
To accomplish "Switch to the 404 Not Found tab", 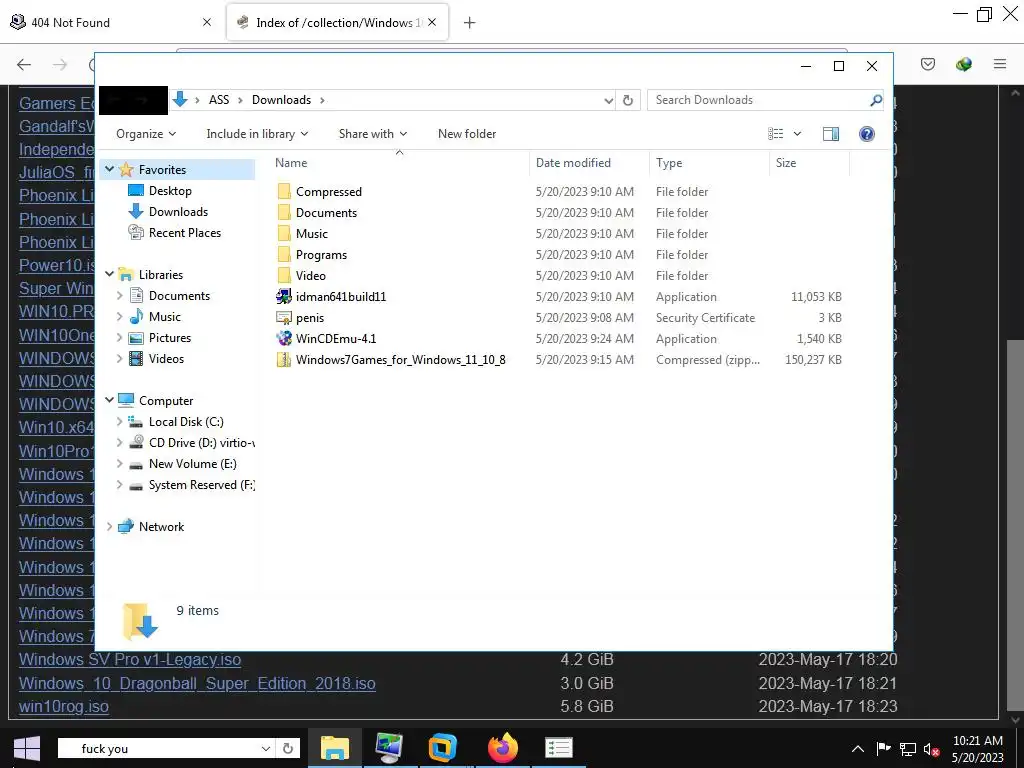I will (x=112, y=22).
